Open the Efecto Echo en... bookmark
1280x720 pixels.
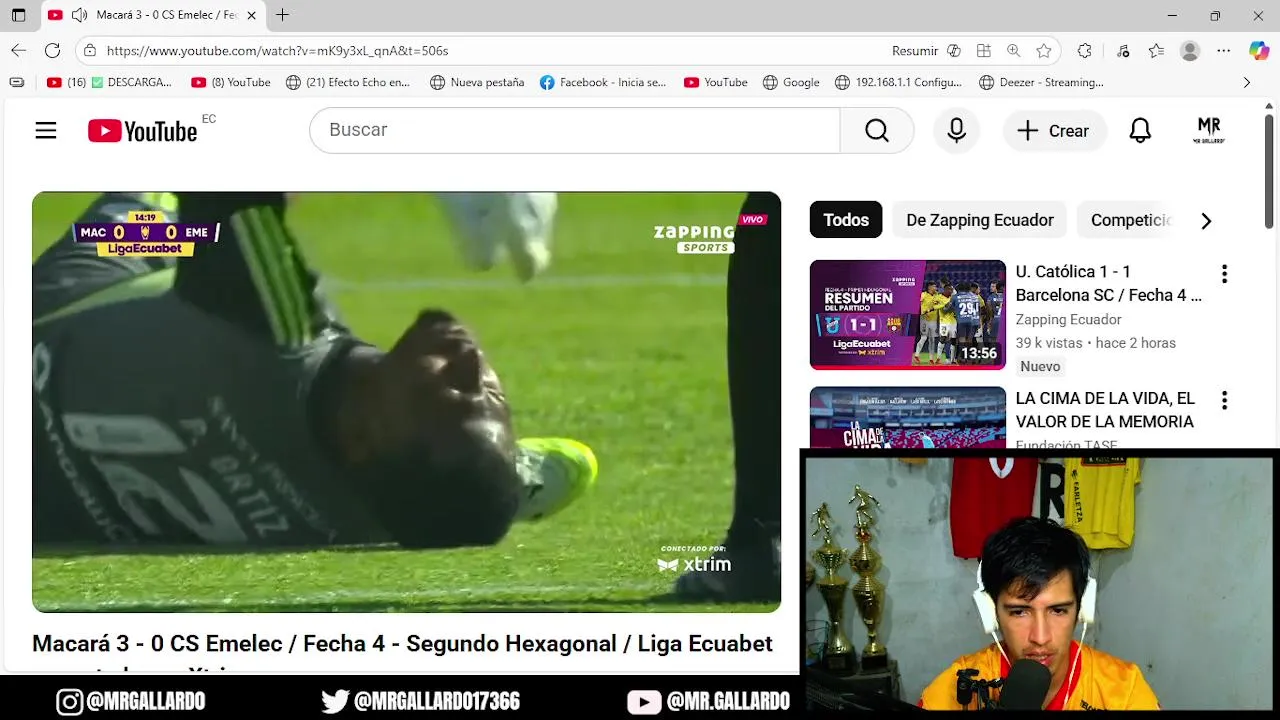pyautogui.click(x=348, y=82)
